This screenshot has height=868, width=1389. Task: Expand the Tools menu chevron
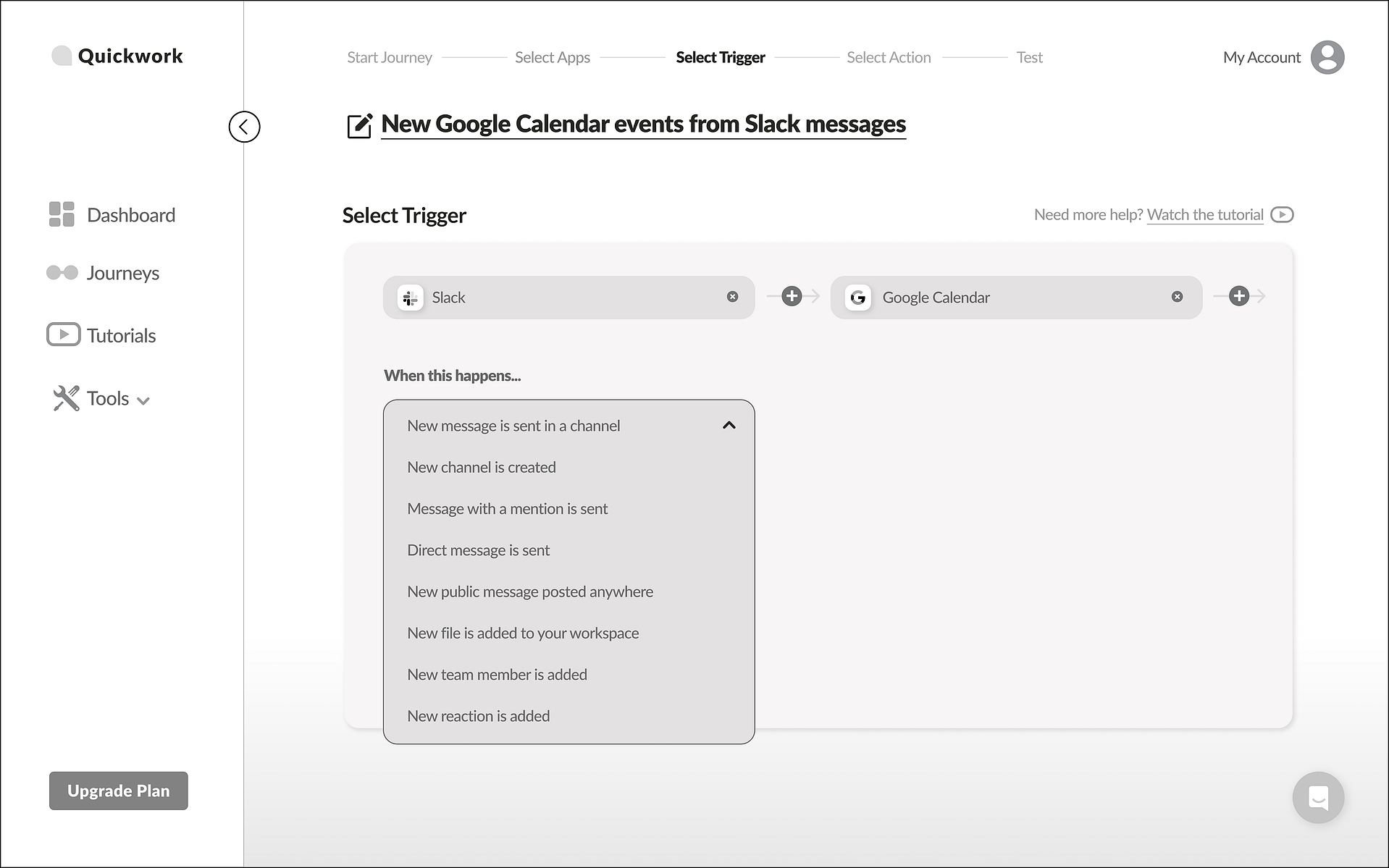coord(143,401)
